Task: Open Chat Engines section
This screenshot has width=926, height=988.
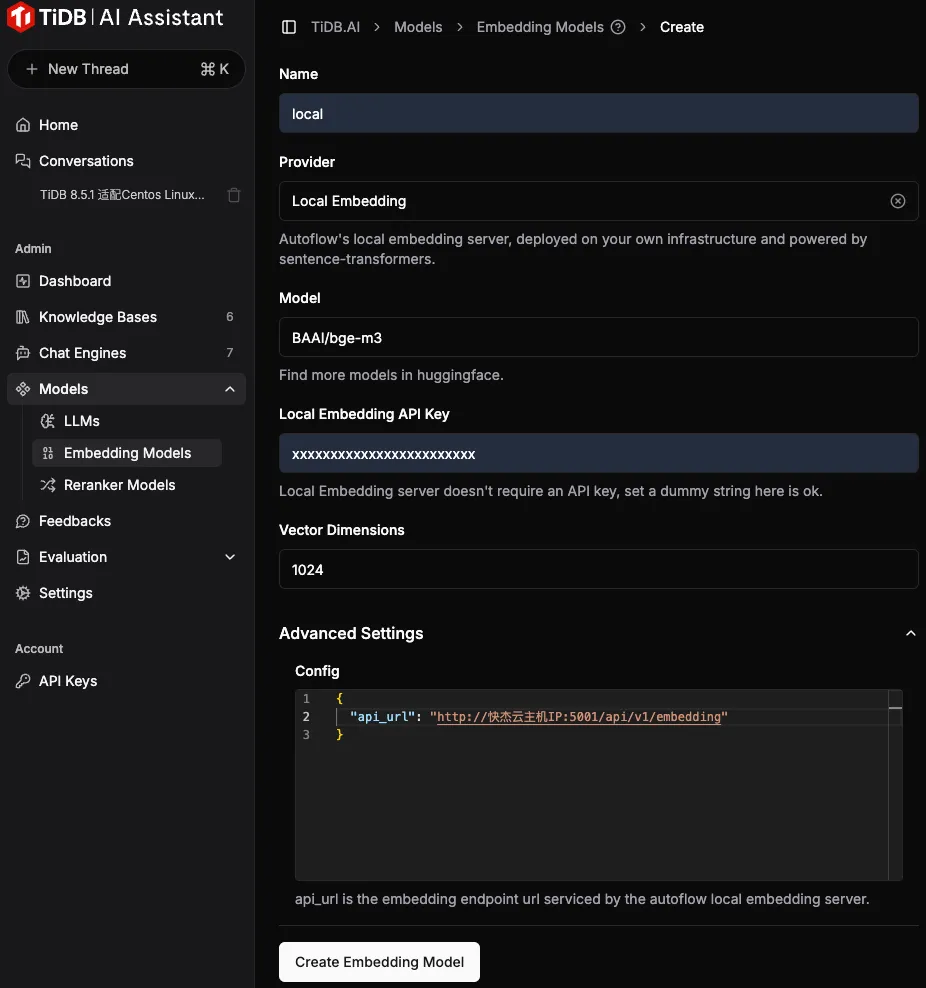Action: 82,353
